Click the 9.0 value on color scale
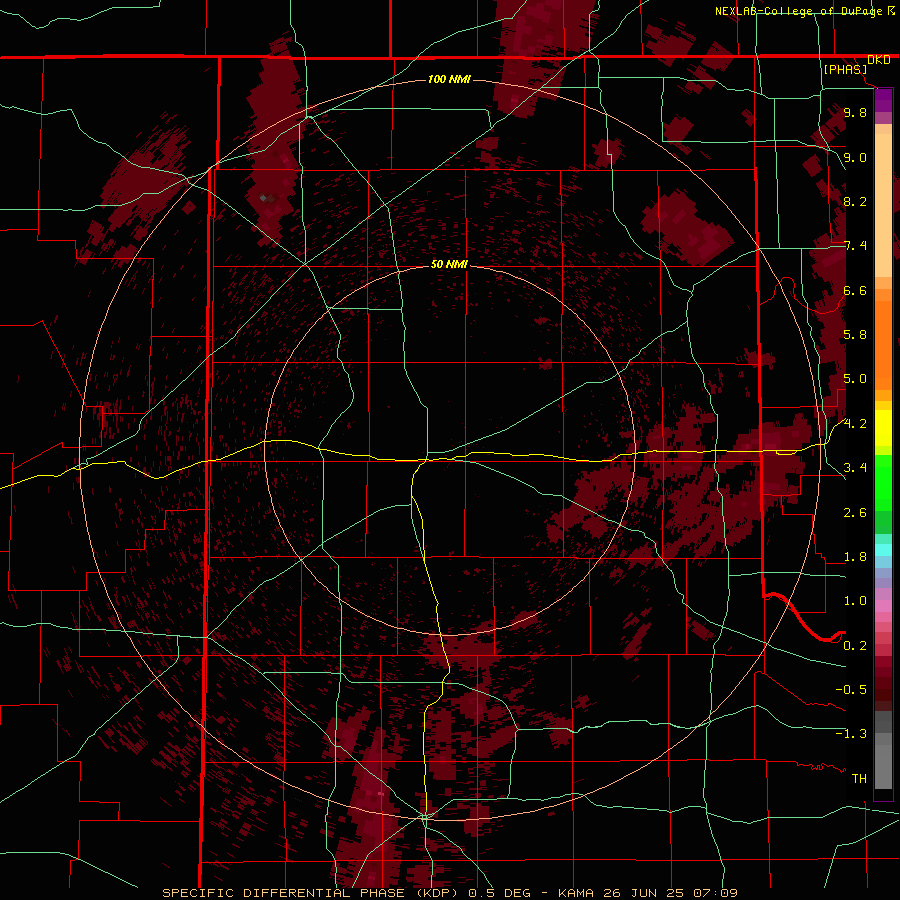 tap(855, 157)
